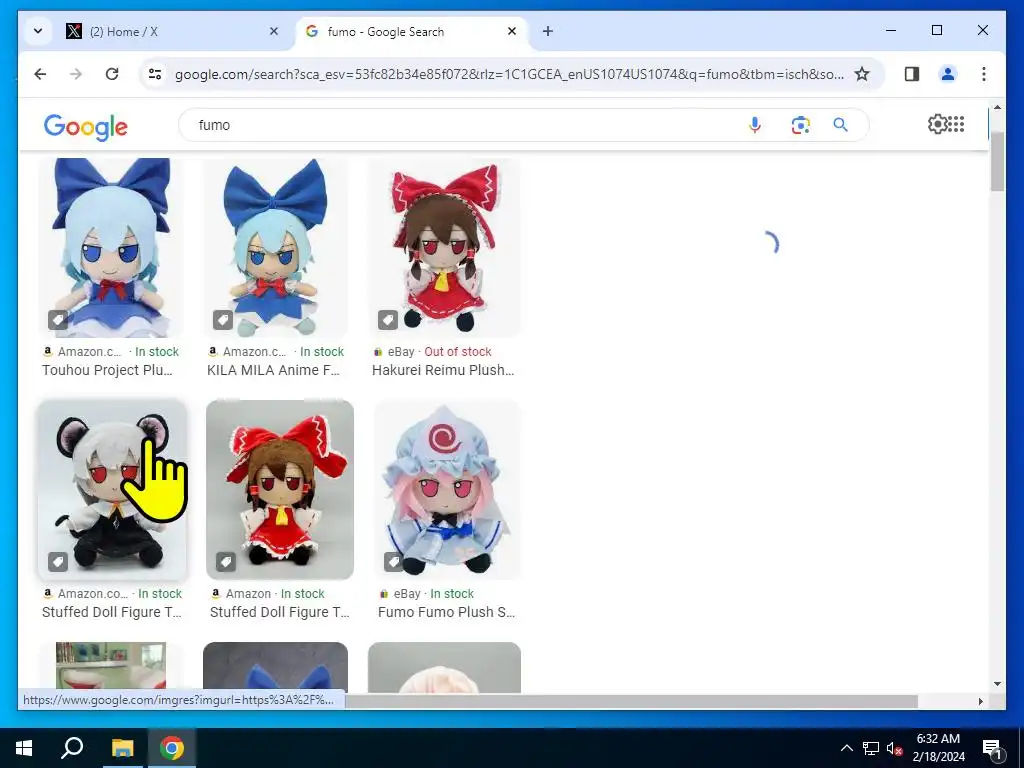Open Google quick settings gear
This screenshot has width=1024, height=768.
tap(937, 124)
